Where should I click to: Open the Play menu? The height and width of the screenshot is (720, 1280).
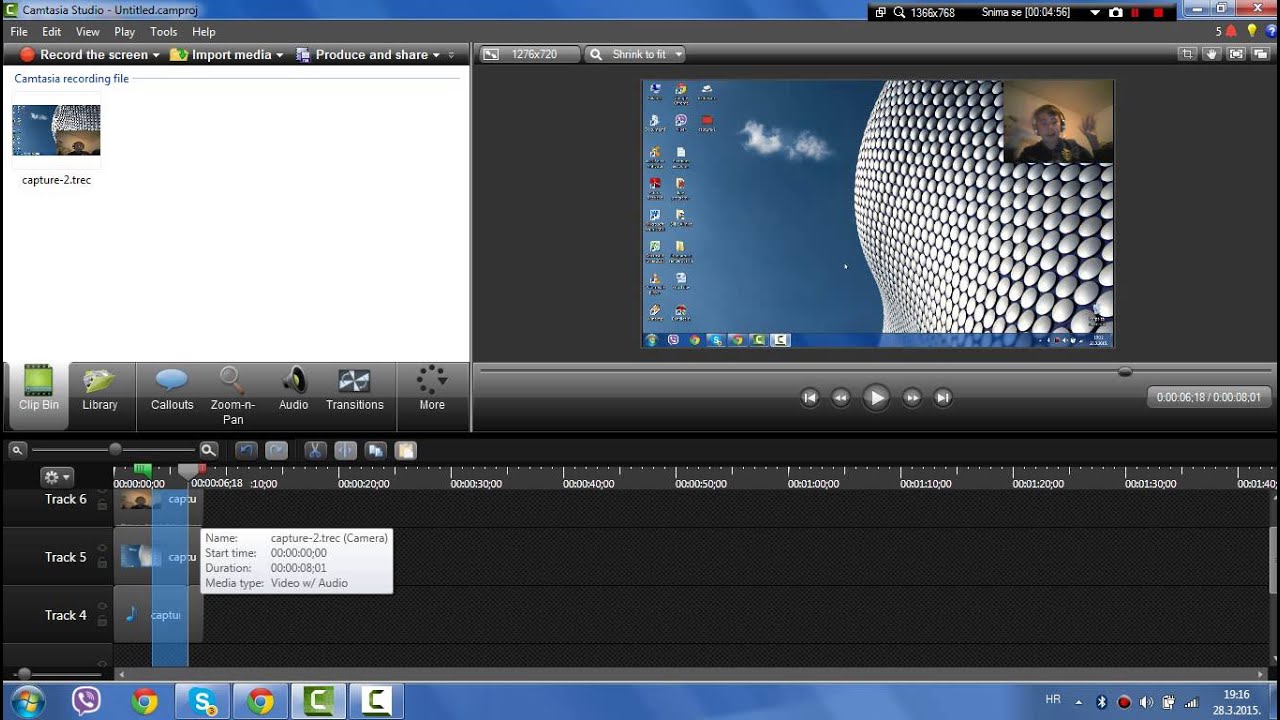pyautogui.click(x=125, y=32)
